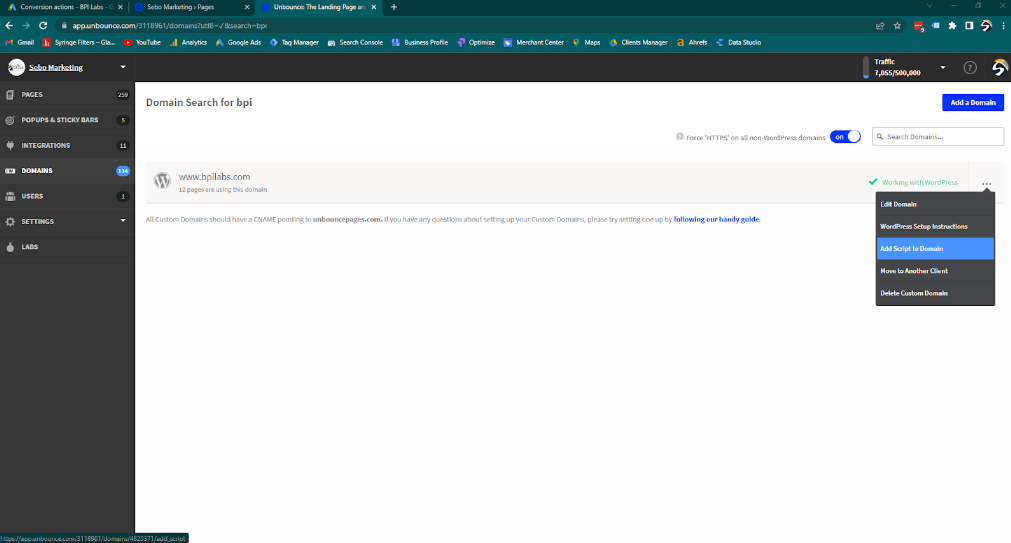Click the Domains count badge 114
Image resolution: width=1011 pixels, height=543 pixels.
(123, 171)
